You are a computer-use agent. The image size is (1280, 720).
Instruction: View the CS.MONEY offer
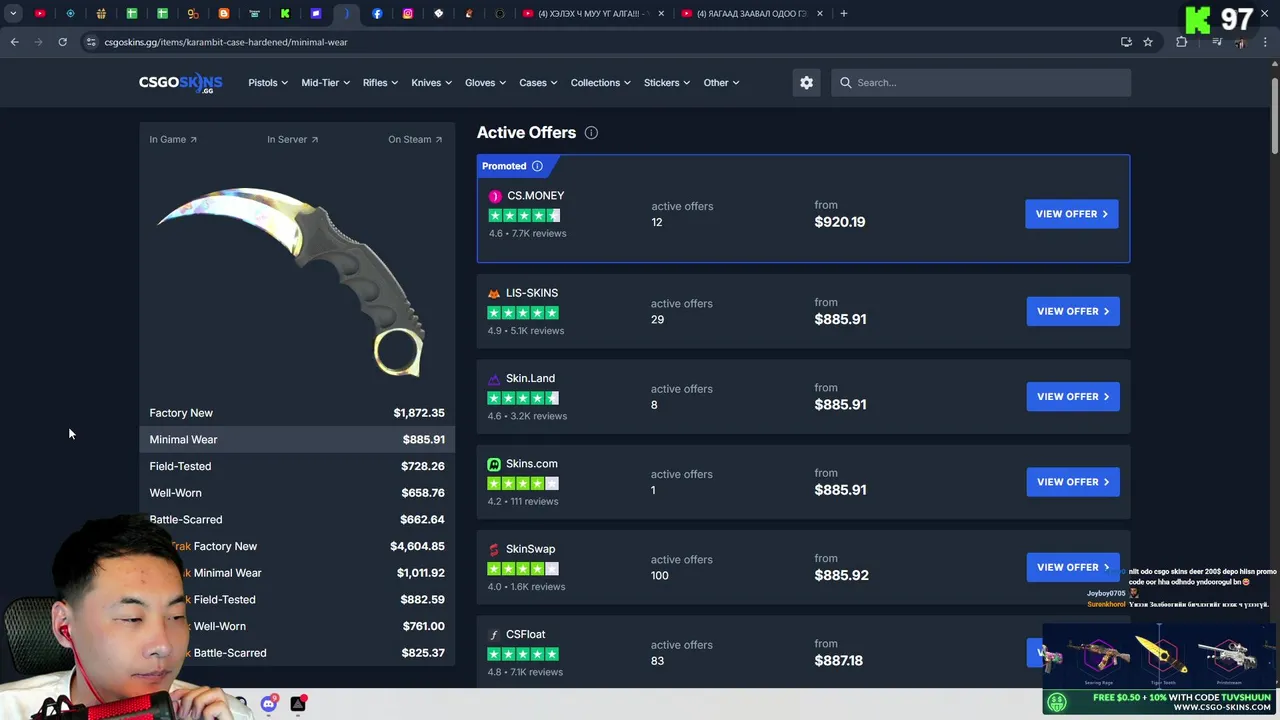coord(1072,214)
